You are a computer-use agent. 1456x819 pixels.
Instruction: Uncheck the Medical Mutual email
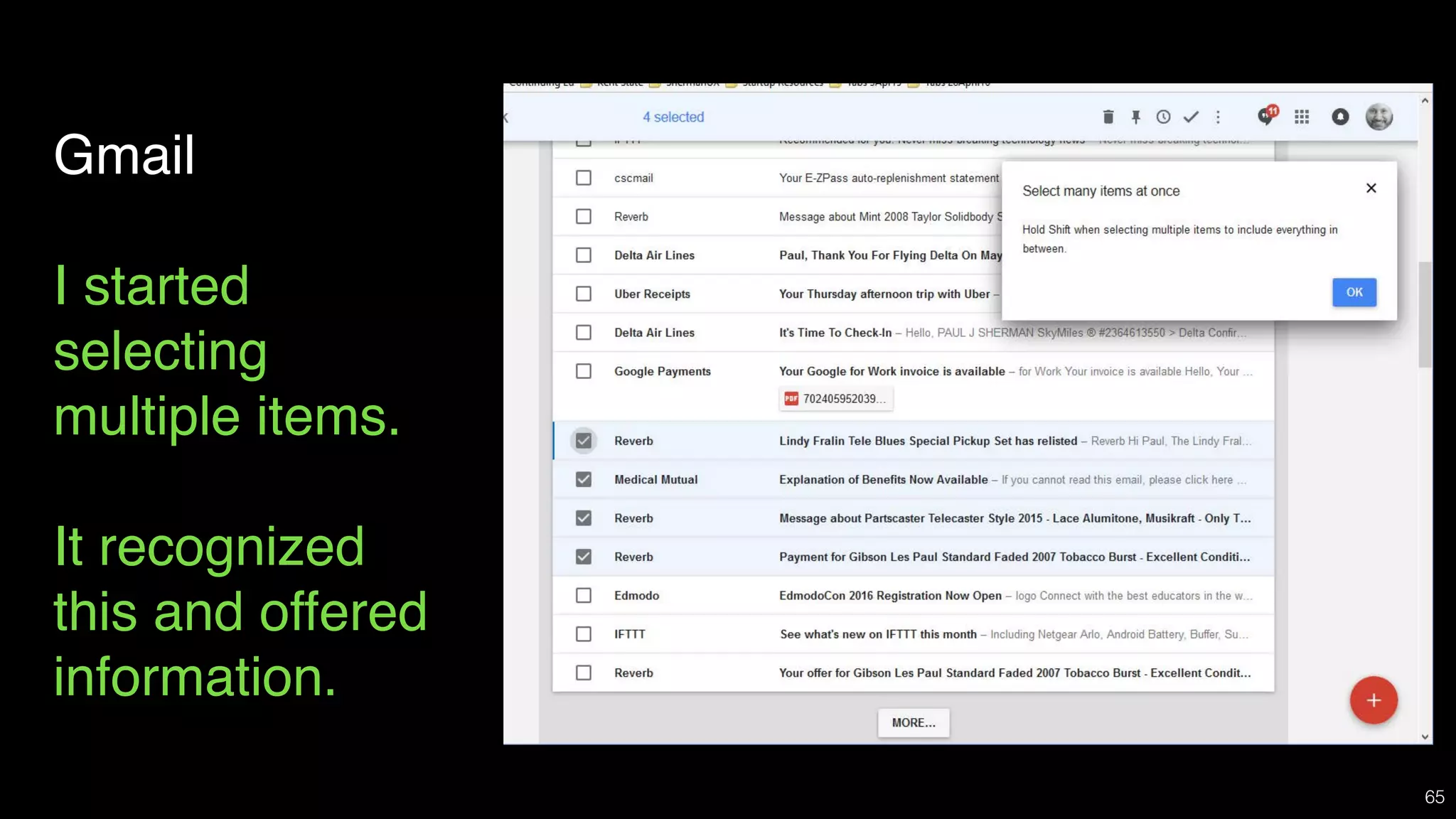pyautogui.click(x=584, y=480)
